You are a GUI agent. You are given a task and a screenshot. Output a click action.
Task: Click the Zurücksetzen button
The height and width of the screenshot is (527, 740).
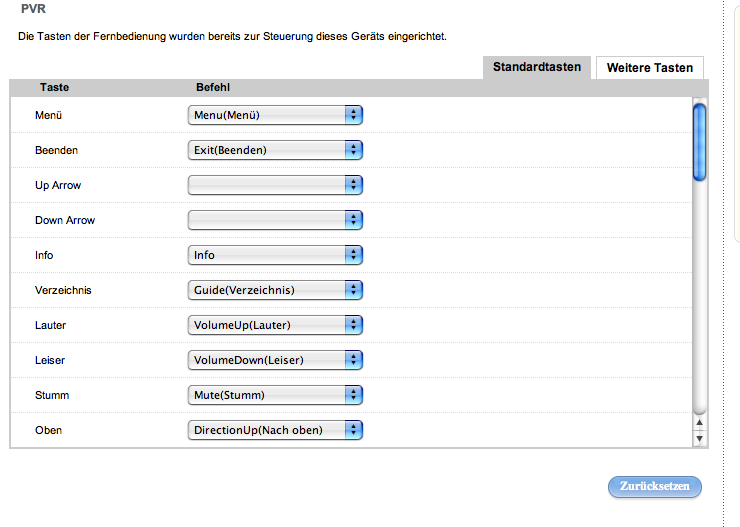[x=655, y=487]
